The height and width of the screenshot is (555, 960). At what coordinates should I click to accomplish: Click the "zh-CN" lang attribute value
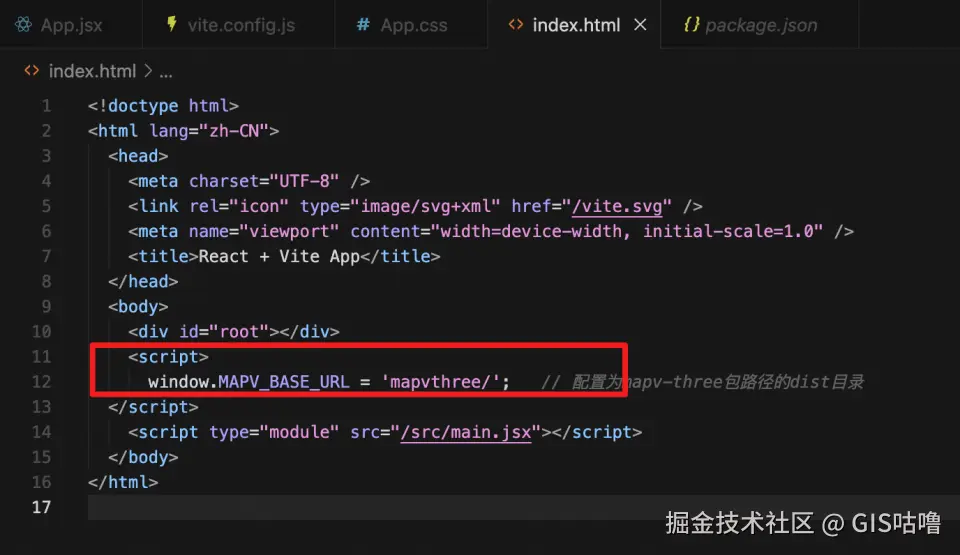(x=234, y=131)
